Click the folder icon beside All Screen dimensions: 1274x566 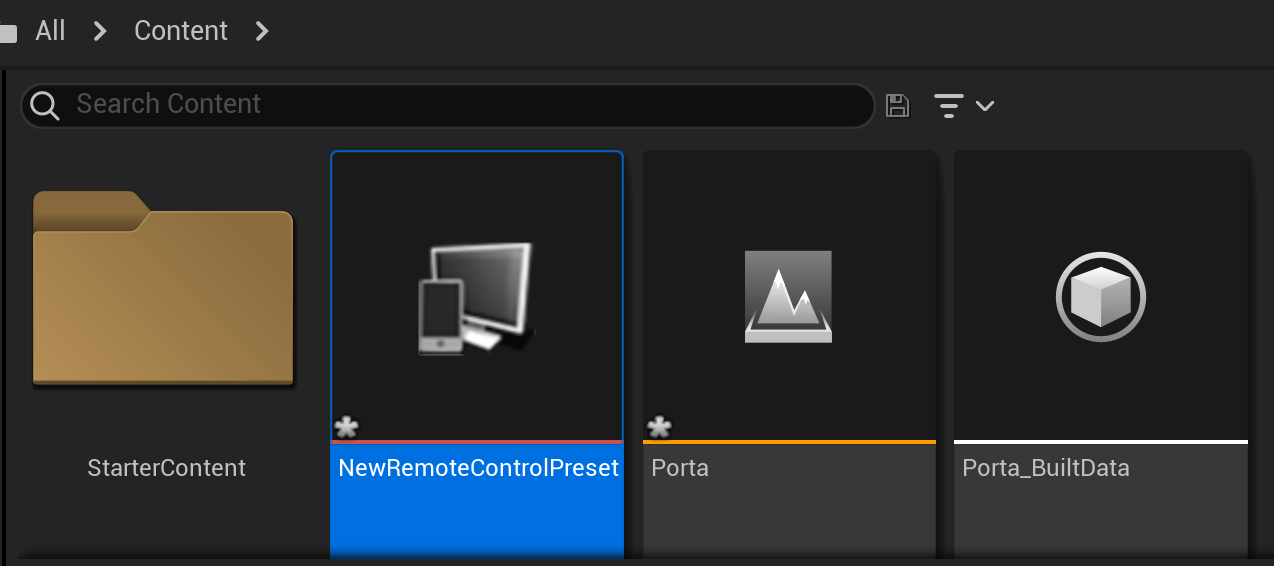[8, 33]
